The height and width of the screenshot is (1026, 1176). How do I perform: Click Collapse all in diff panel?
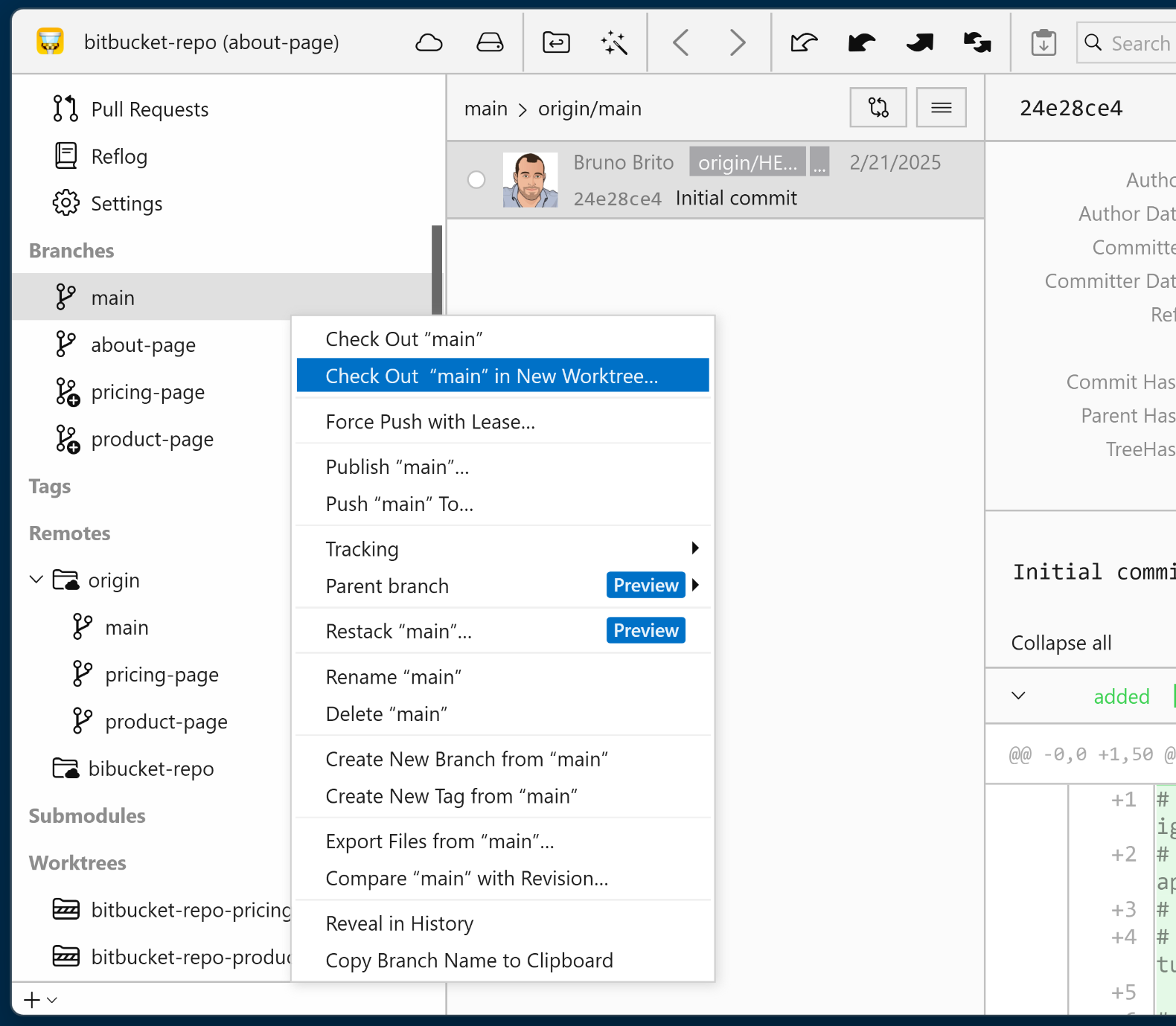tap(1061, 643)
